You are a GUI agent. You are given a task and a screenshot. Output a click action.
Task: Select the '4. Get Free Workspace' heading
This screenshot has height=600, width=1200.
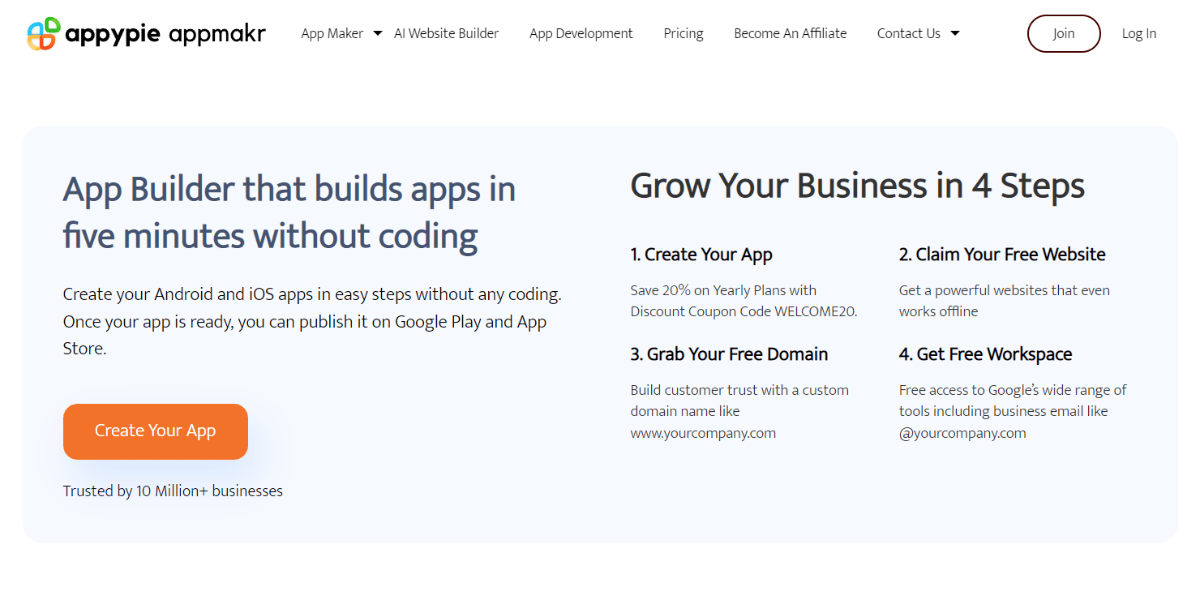(x=985, y=354)
